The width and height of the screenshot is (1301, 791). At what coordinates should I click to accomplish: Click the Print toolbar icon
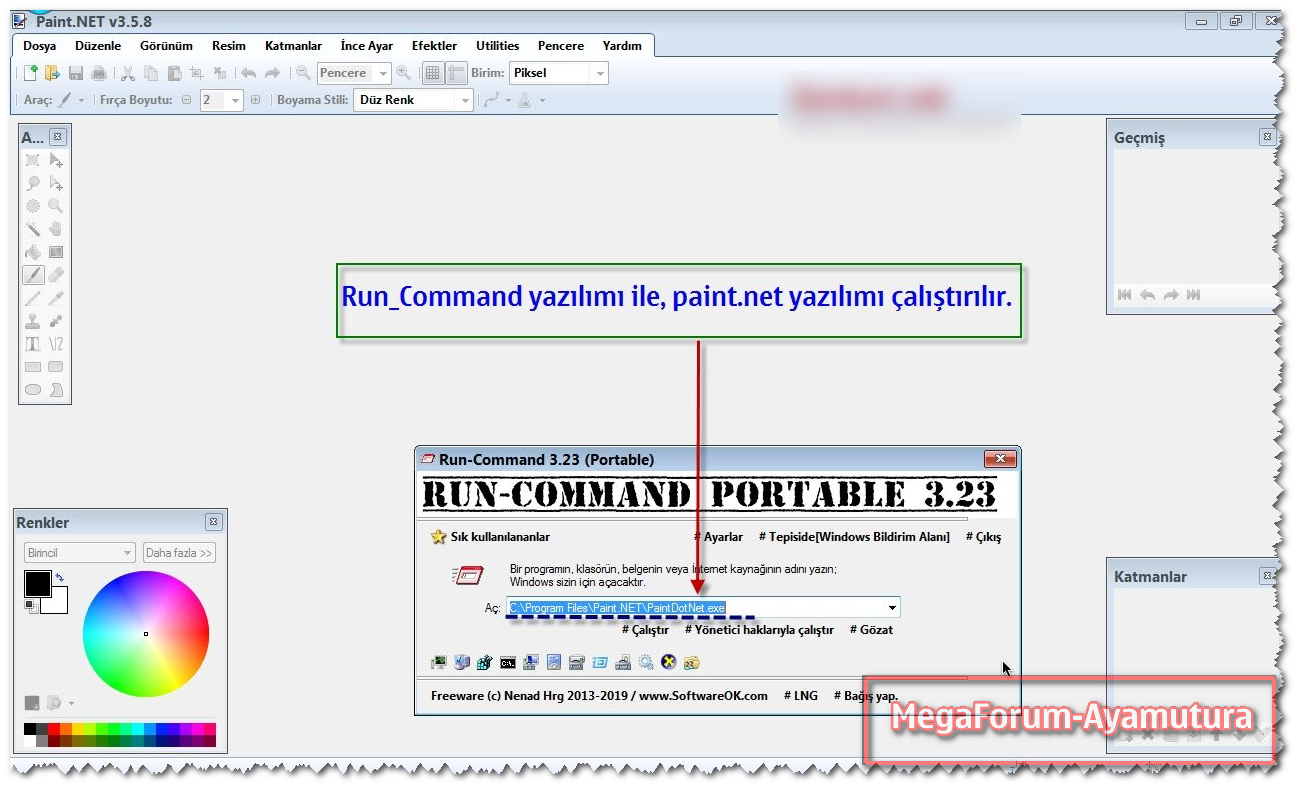(99, 73)
